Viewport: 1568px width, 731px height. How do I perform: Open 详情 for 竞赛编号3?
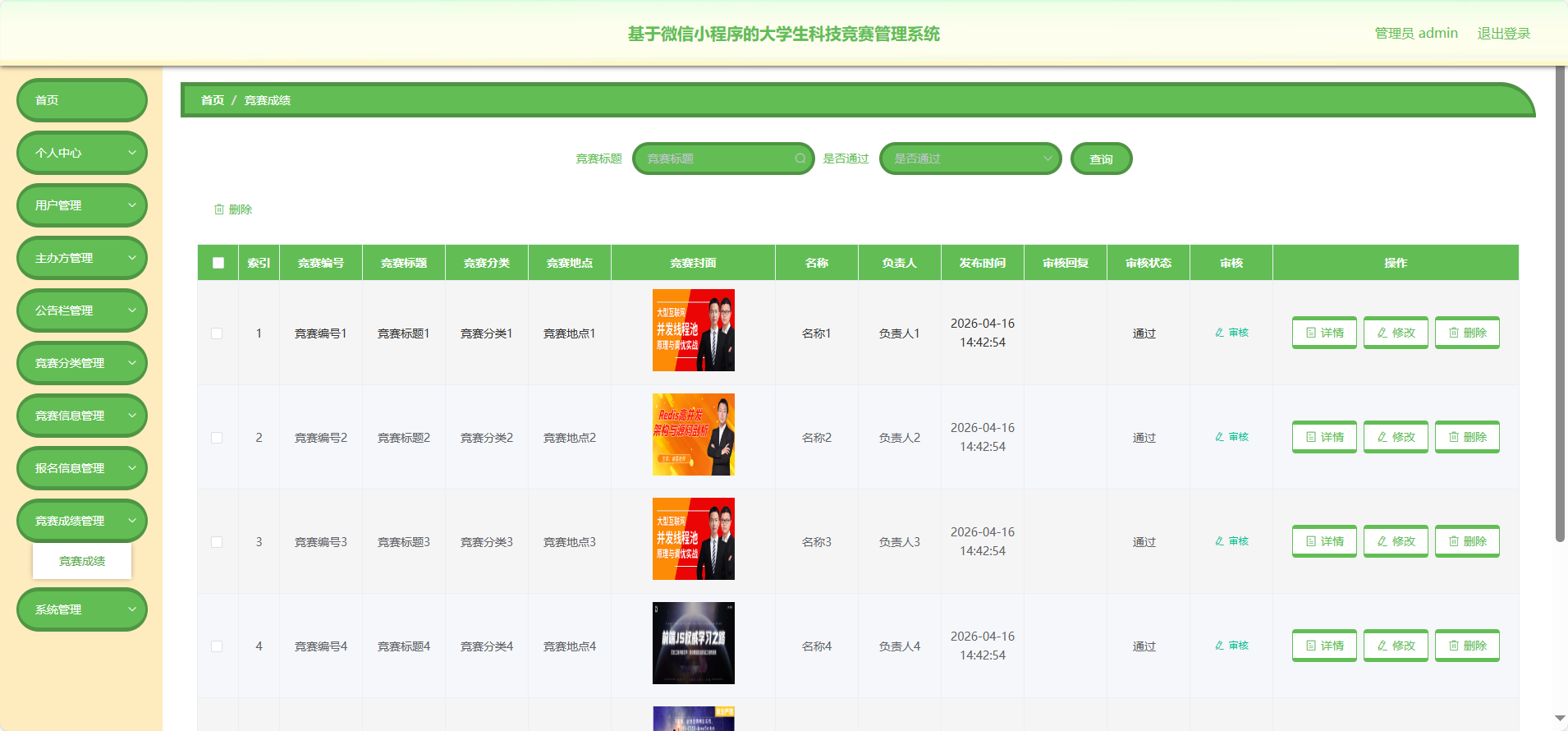[x=1324, y=541]
